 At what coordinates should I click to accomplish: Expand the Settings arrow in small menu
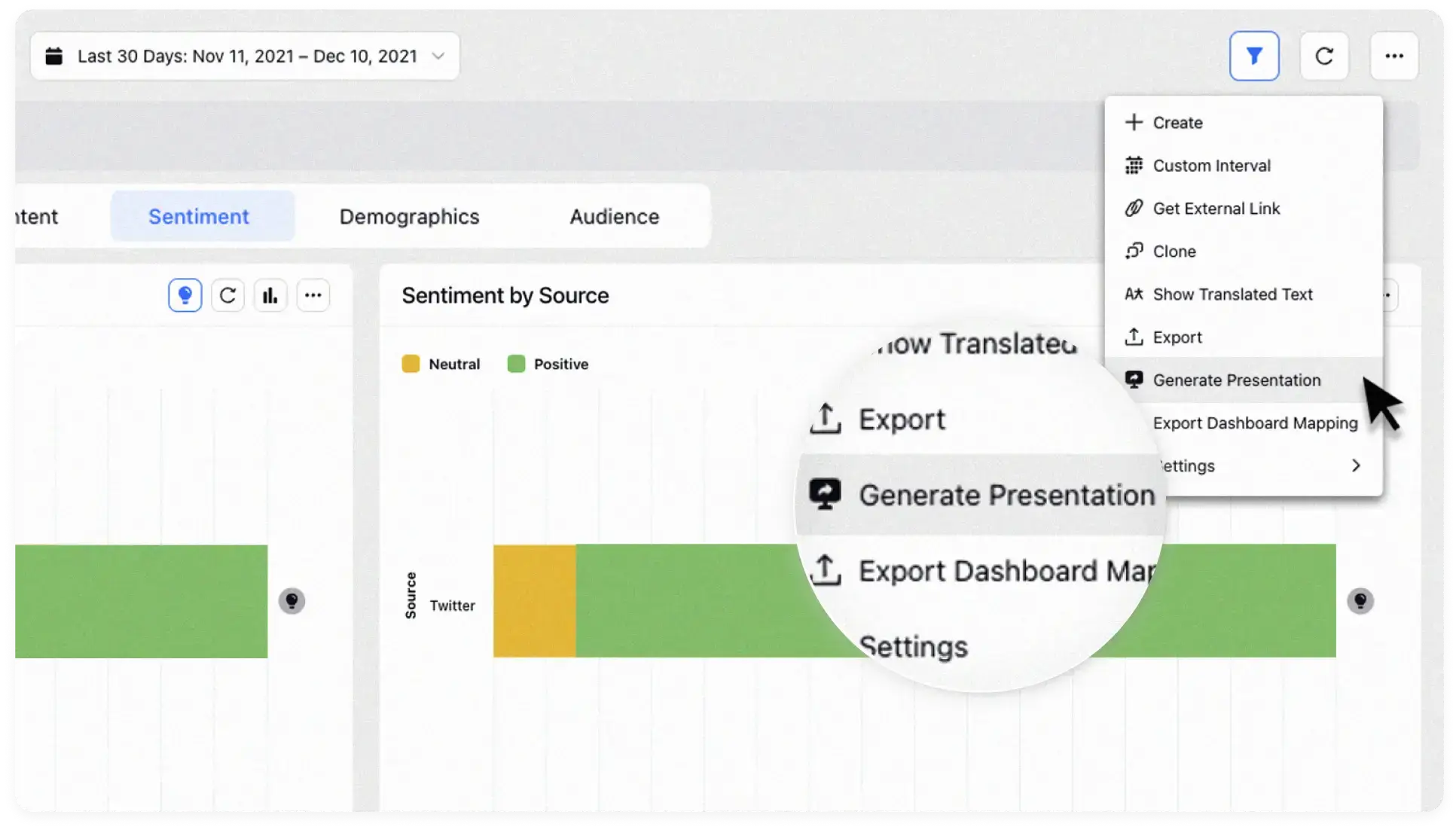point(1356,465)
